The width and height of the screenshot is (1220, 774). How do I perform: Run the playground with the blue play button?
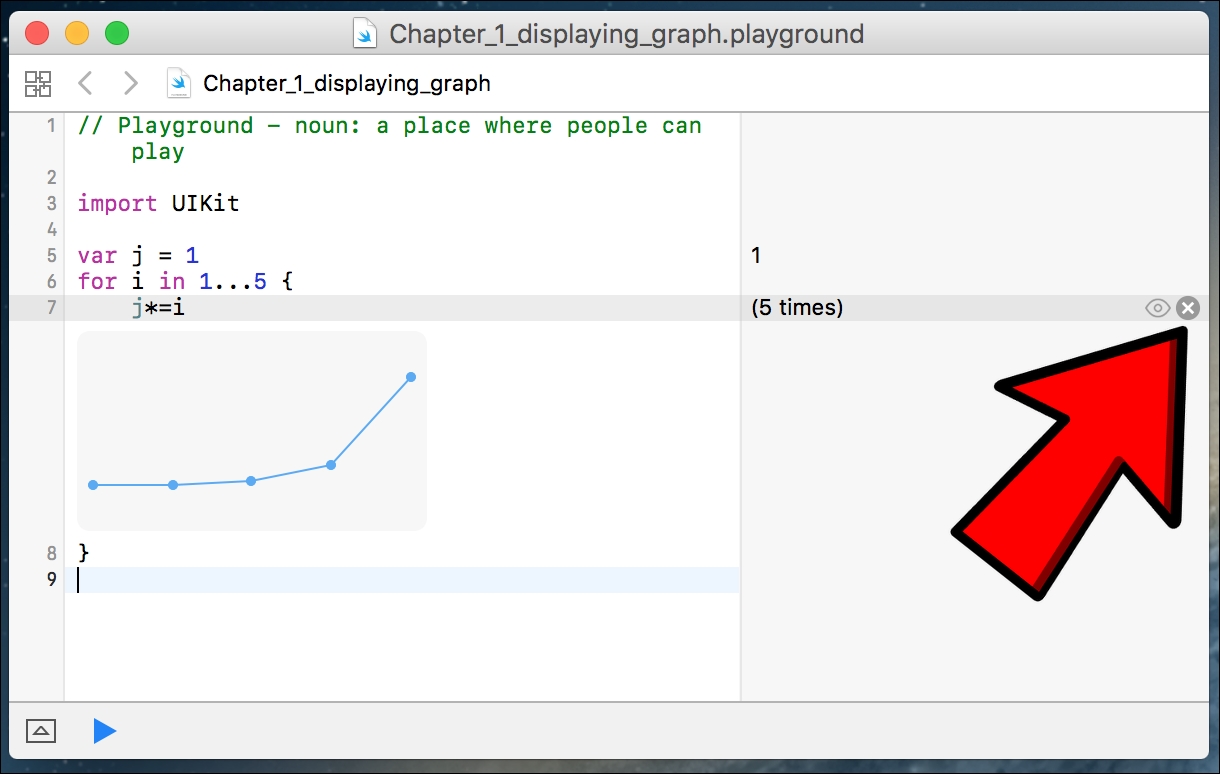[104, 731]
